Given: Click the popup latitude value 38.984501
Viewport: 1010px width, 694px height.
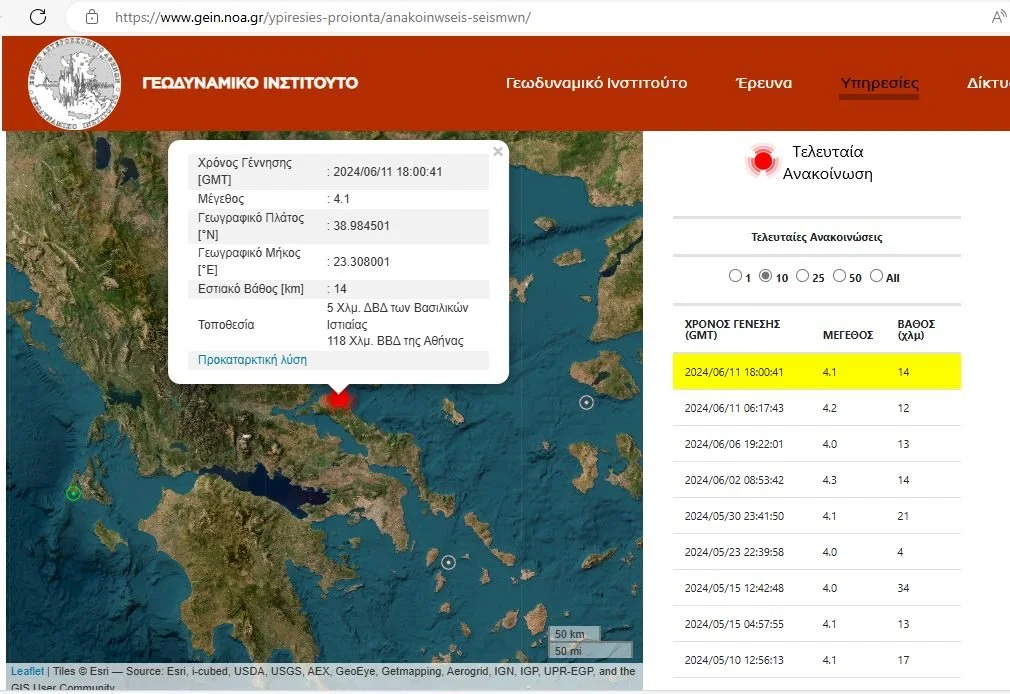Looking at the screenshot, I should pos(361,226).
